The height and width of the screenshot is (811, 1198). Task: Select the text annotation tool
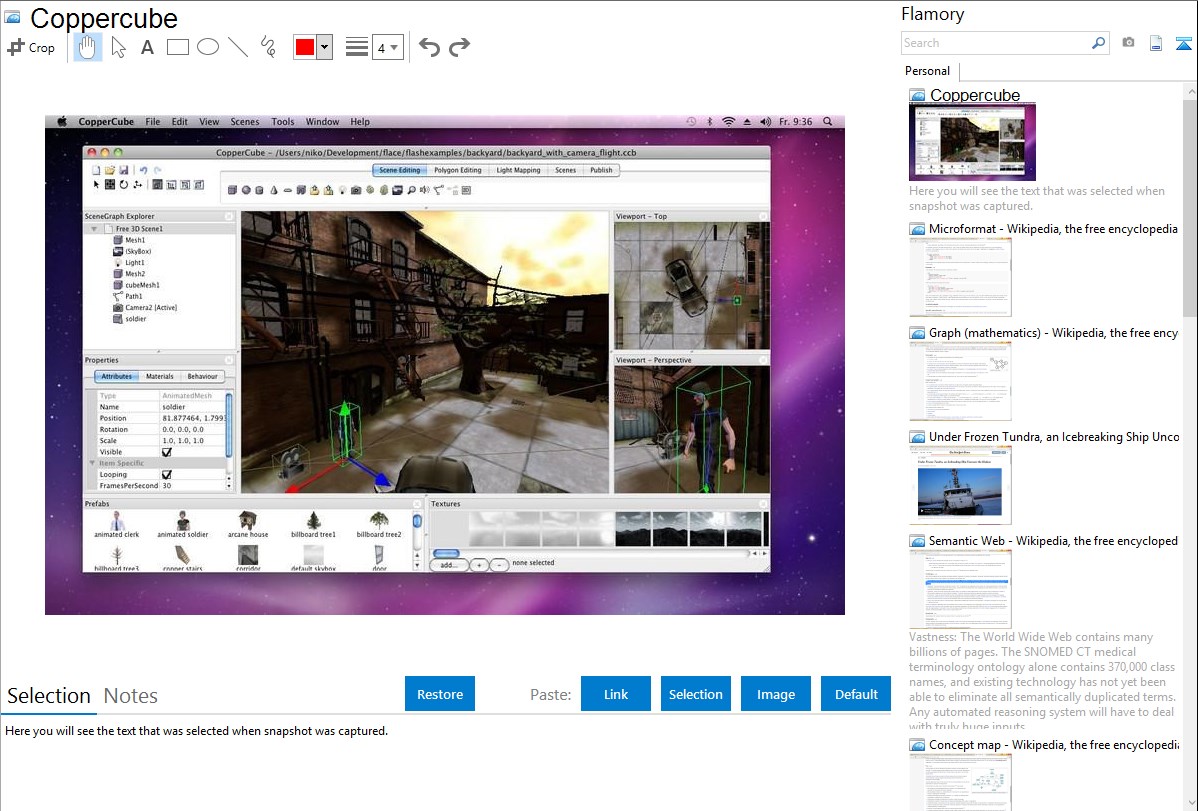tap(147, 47)
